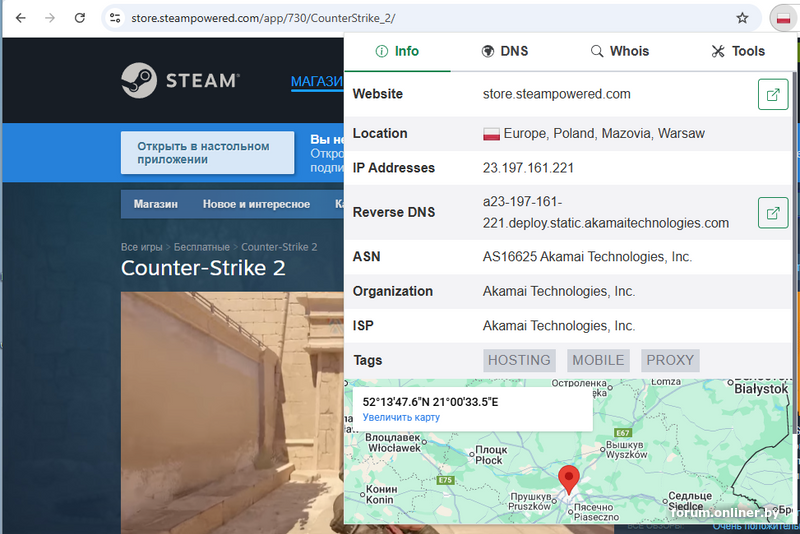
Task: Open the Все игры breadcrumb link
Action: pyautogui.click(x=141, y=247)
